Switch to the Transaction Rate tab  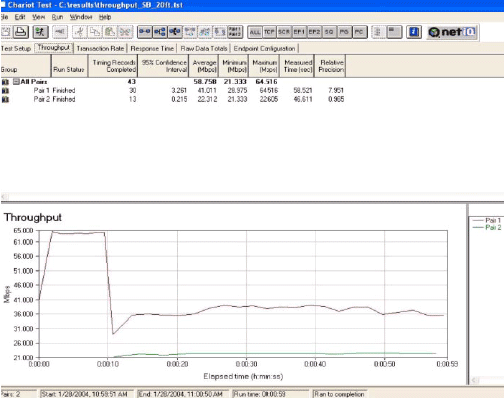coord(100,49)
